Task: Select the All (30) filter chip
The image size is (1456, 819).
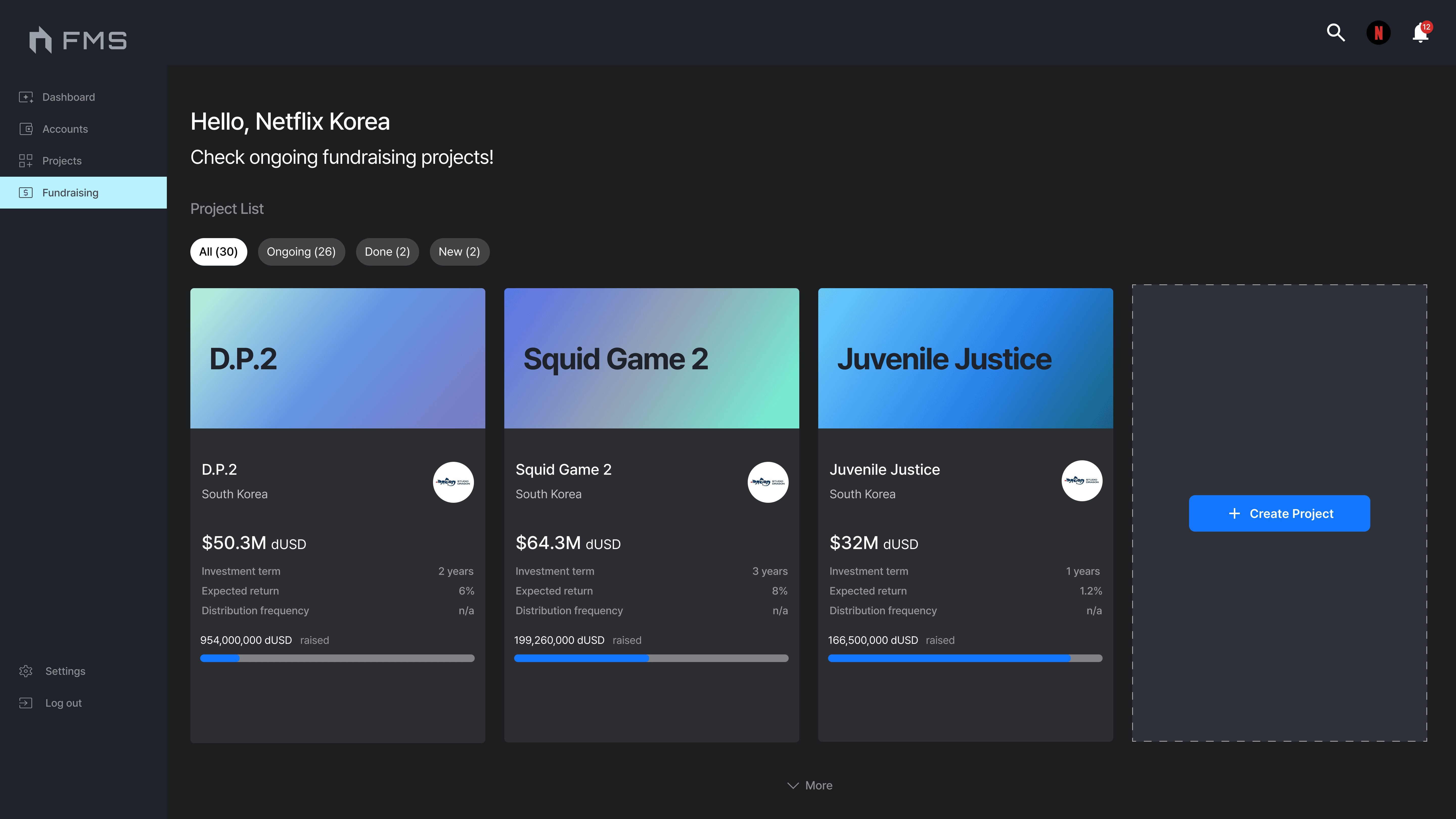Action: (218, 252)
